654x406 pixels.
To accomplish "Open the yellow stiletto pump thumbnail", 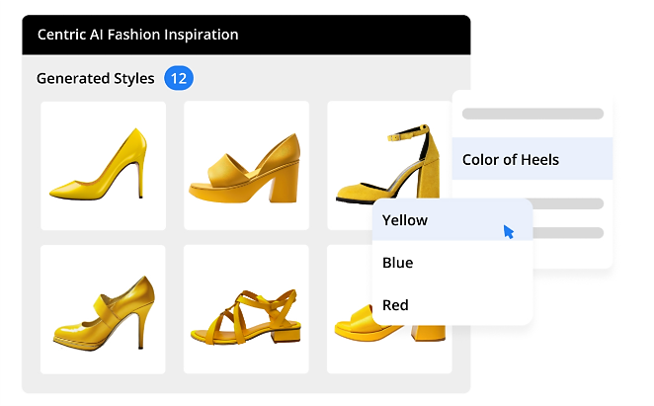I will (x=103, y=166).
